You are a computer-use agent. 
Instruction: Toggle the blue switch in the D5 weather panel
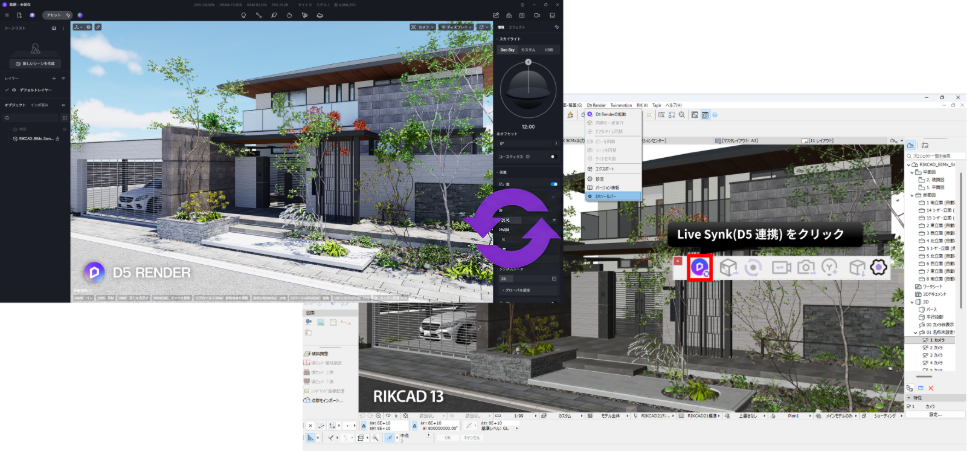(x=553, y=183)
